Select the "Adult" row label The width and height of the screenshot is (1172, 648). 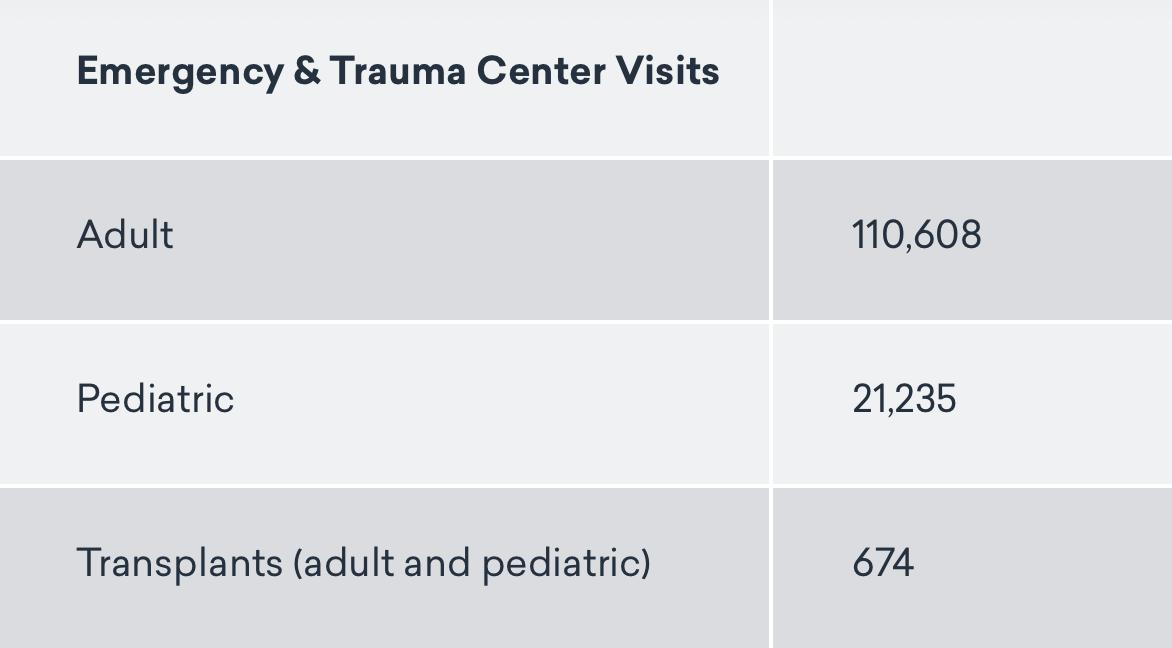125,235
